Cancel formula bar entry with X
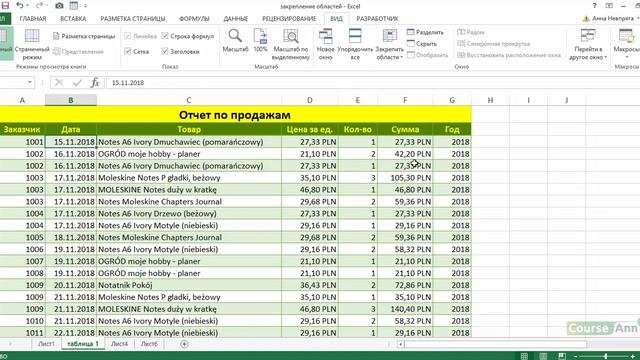Viewport: 640px width, 360px height. point(59,82)
